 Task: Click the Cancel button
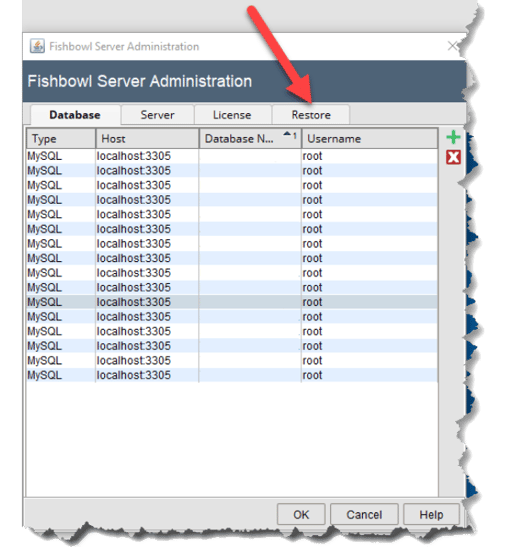[x=364, y=515]
